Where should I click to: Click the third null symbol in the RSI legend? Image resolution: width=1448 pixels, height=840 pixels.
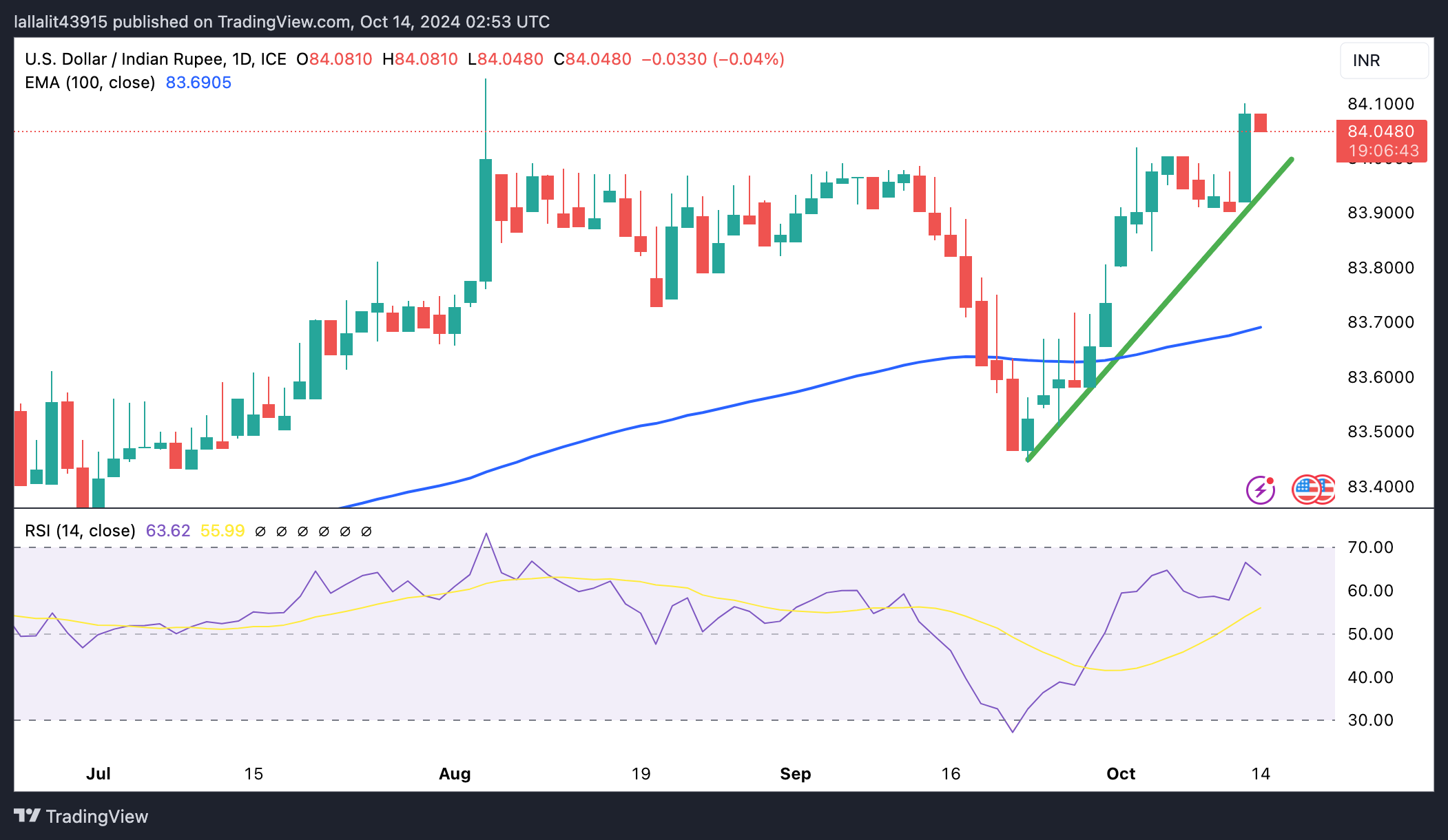pyautogui.click(x=302, y=532)
